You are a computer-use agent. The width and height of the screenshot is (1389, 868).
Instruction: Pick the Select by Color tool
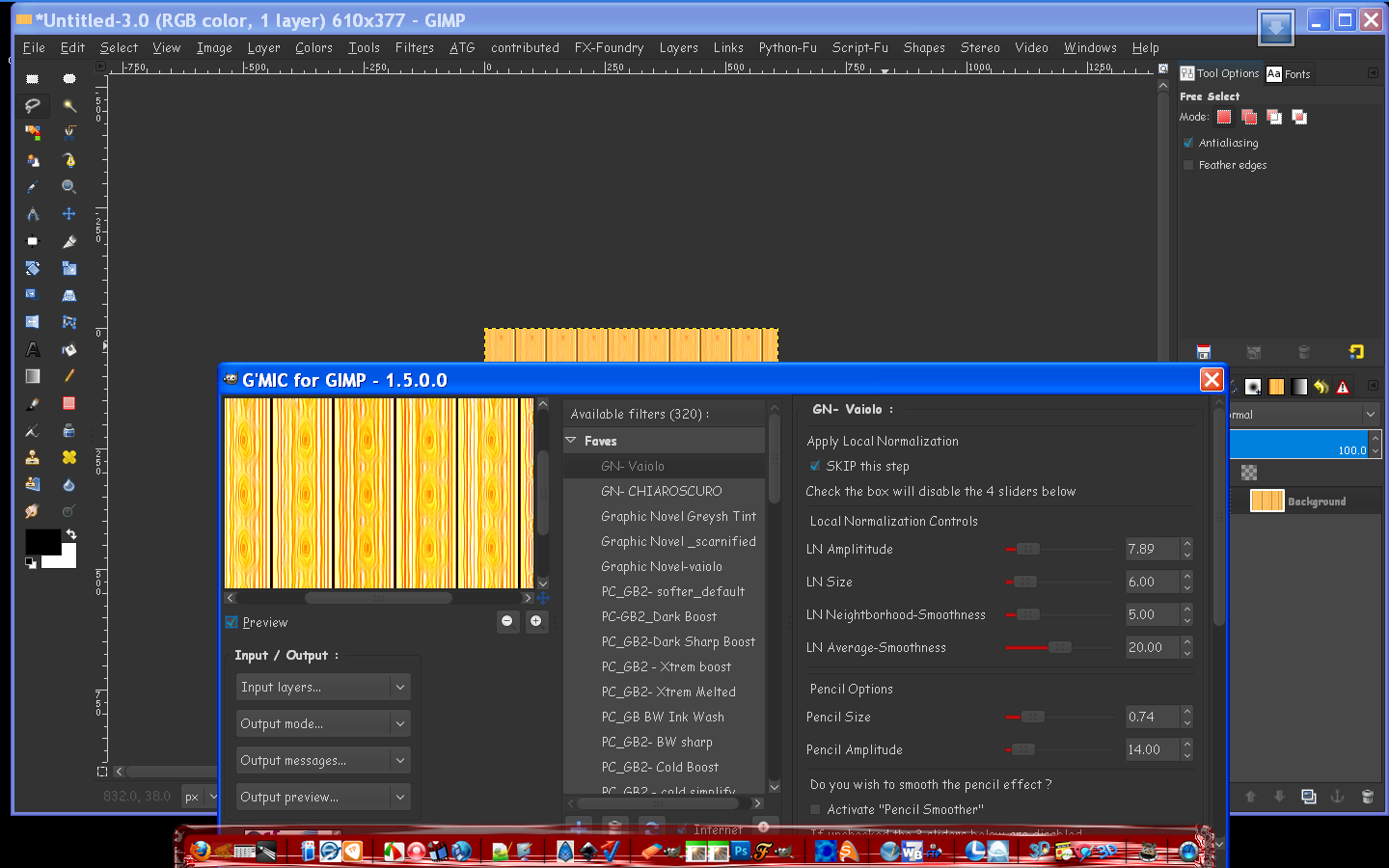(x=32, y=132)
